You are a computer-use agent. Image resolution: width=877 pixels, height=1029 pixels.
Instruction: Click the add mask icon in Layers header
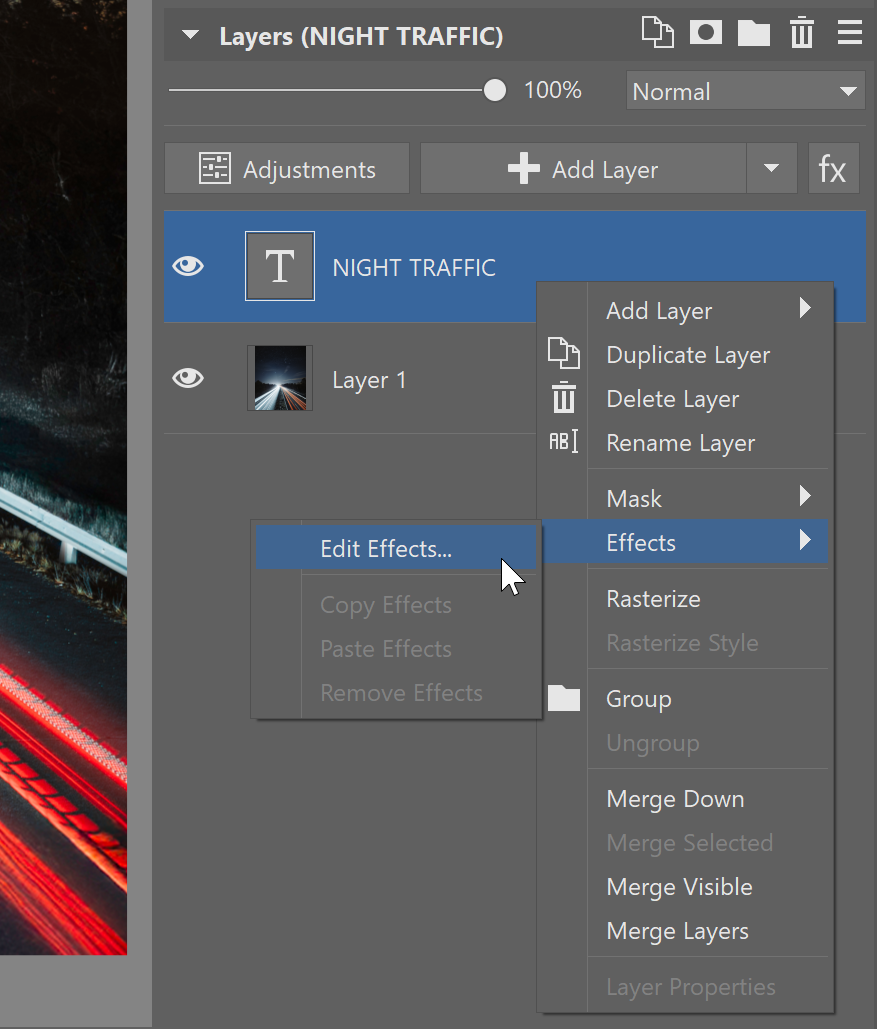click(x=706, y=33)
